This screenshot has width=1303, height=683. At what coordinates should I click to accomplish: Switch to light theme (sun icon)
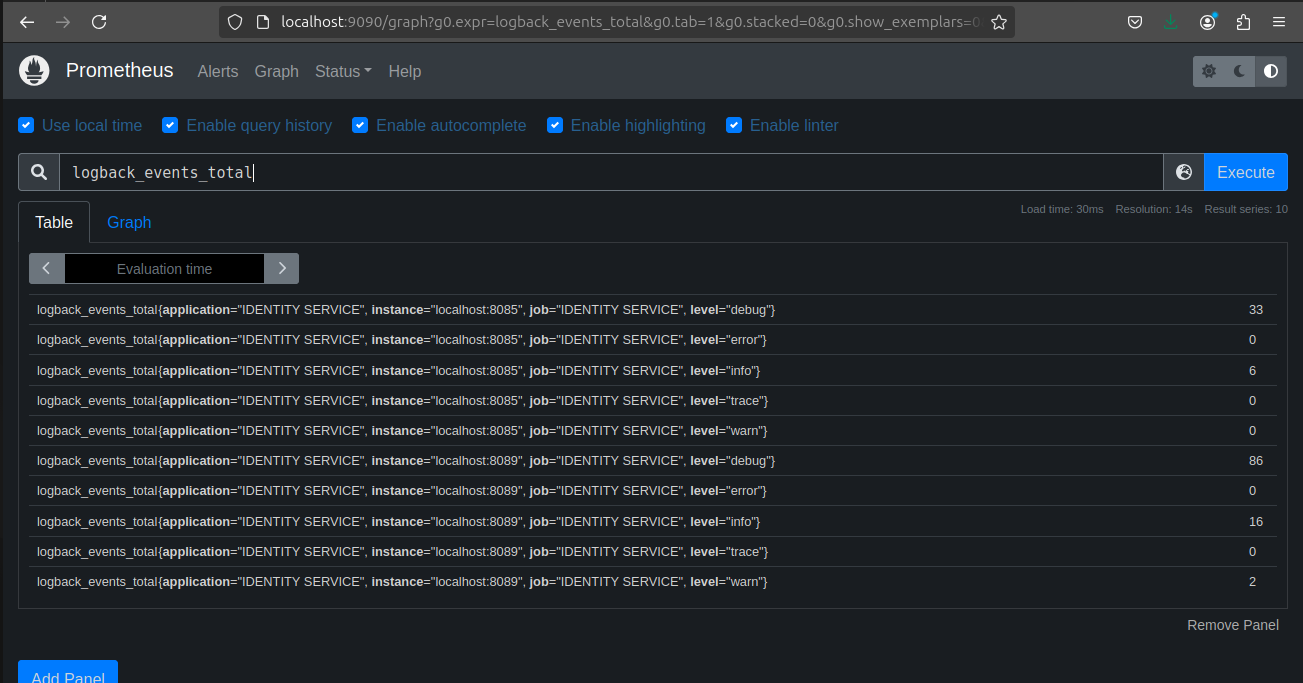(1209, 71)
